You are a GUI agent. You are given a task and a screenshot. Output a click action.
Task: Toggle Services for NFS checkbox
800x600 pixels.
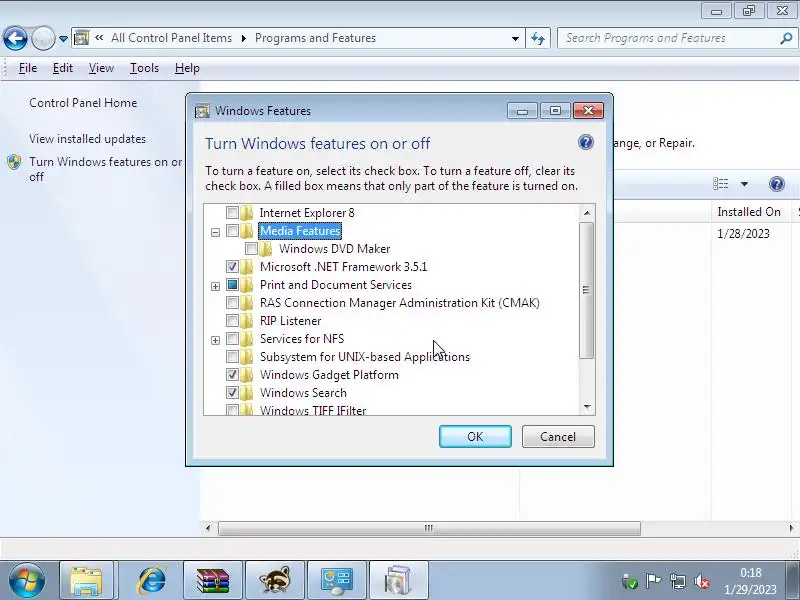tap(232, 338)
